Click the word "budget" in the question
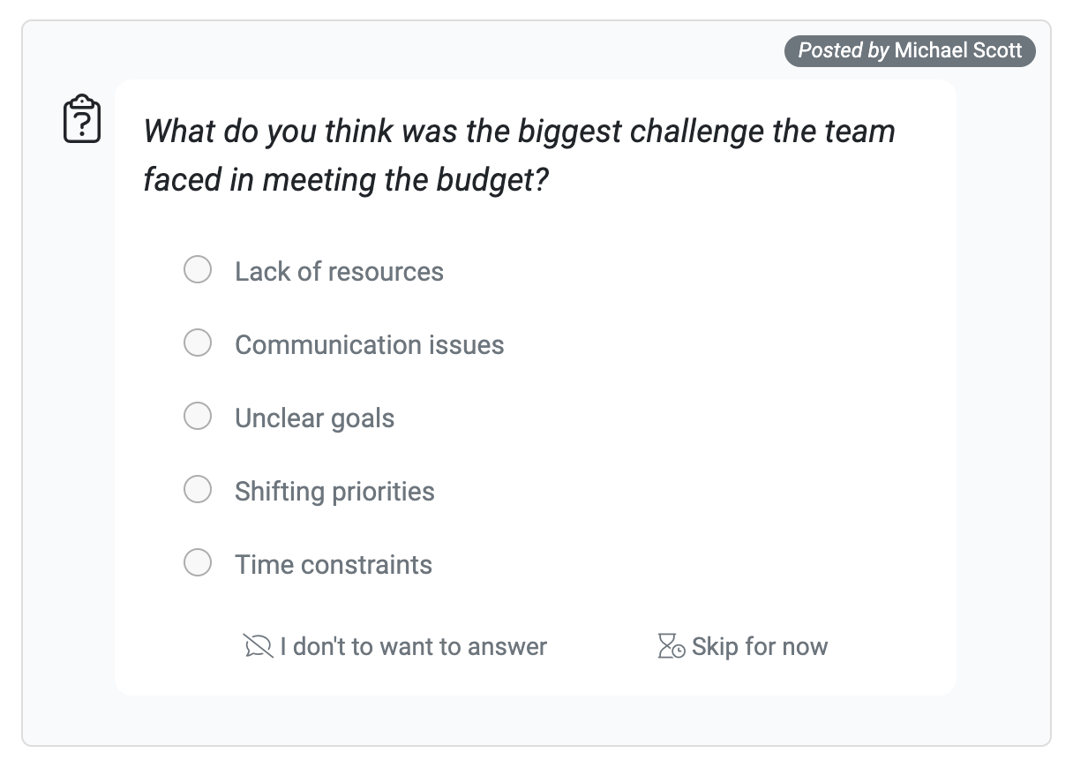The height and width of the screenshot is (768, 1073). point(487,180)
